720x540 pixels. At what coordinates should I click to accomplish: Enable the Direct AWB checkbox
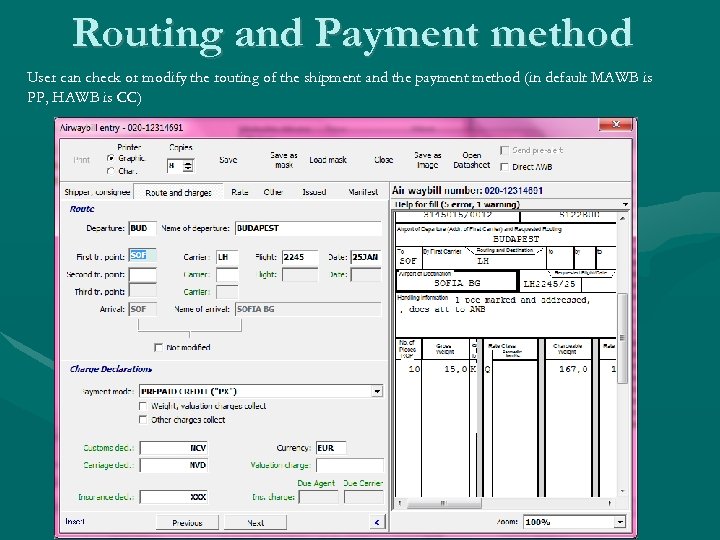504,167
